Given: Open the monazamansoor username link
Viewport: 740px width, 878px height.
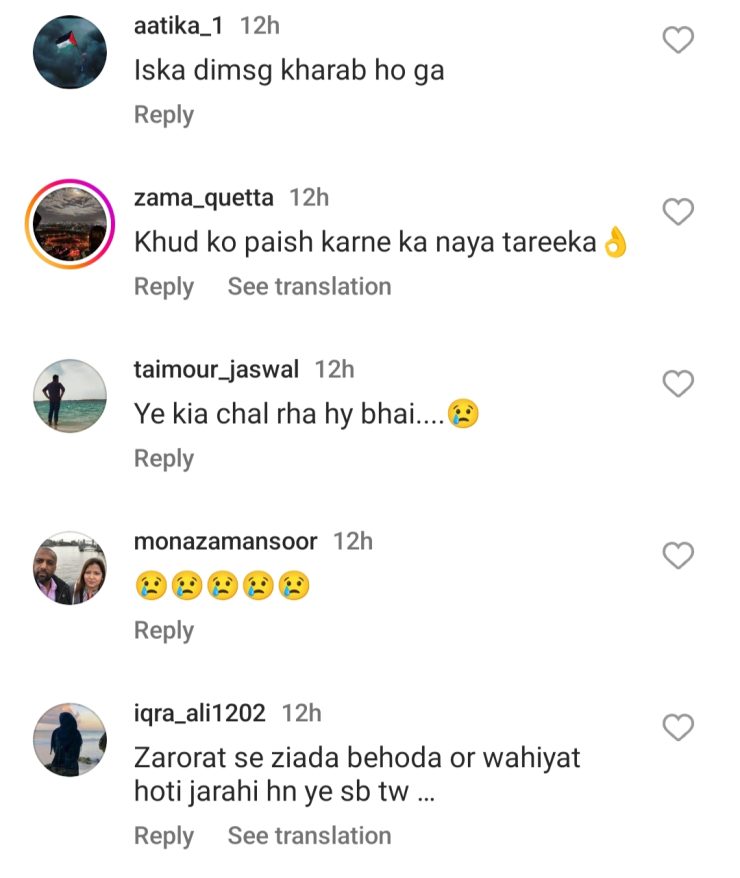Looking at the screenshot, I should (x=225, y=542).
